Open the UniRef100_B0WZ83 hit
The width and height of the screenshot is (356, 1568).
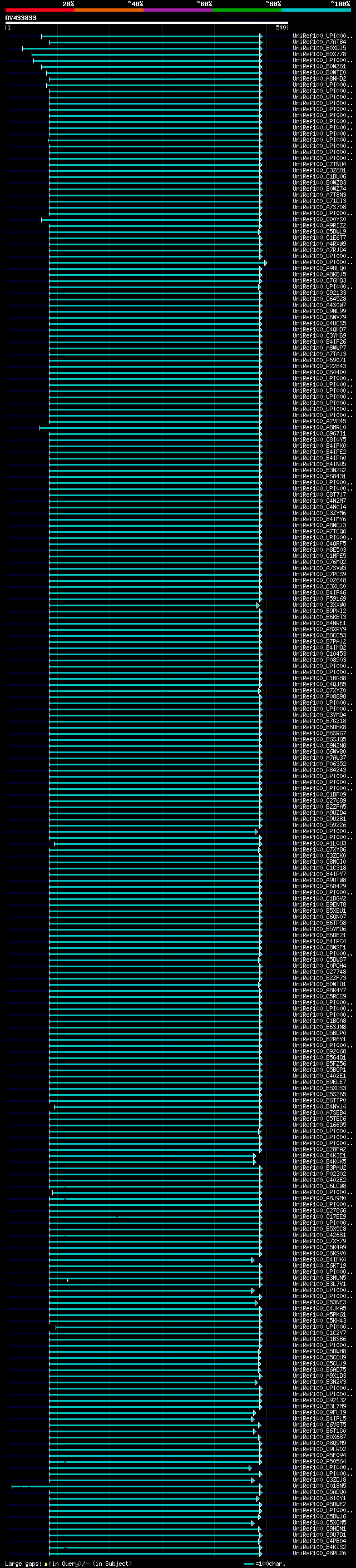(319, 182)
